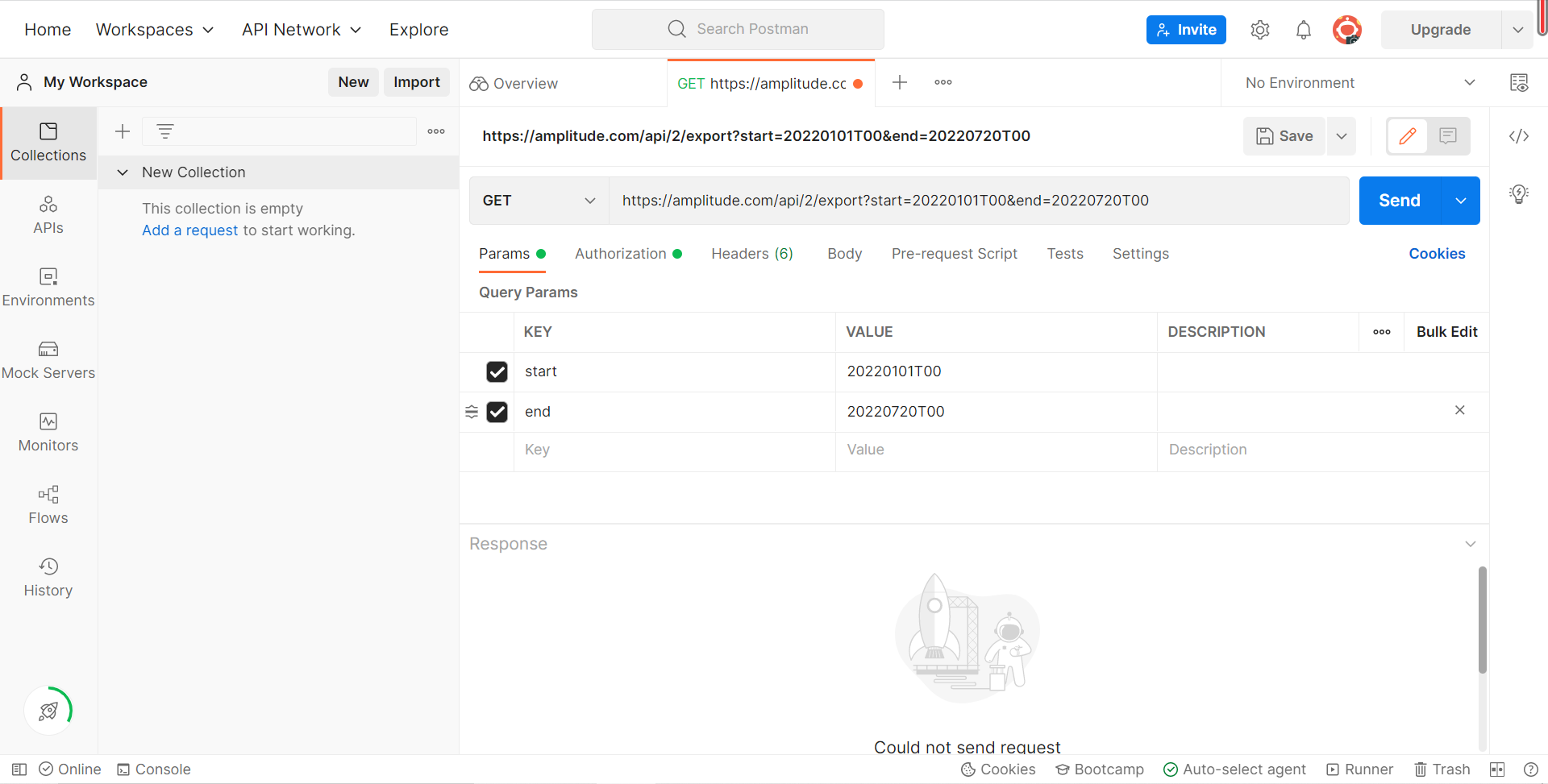
Task: Click the empty Key parameter field
Action: [x=674, y=450]
